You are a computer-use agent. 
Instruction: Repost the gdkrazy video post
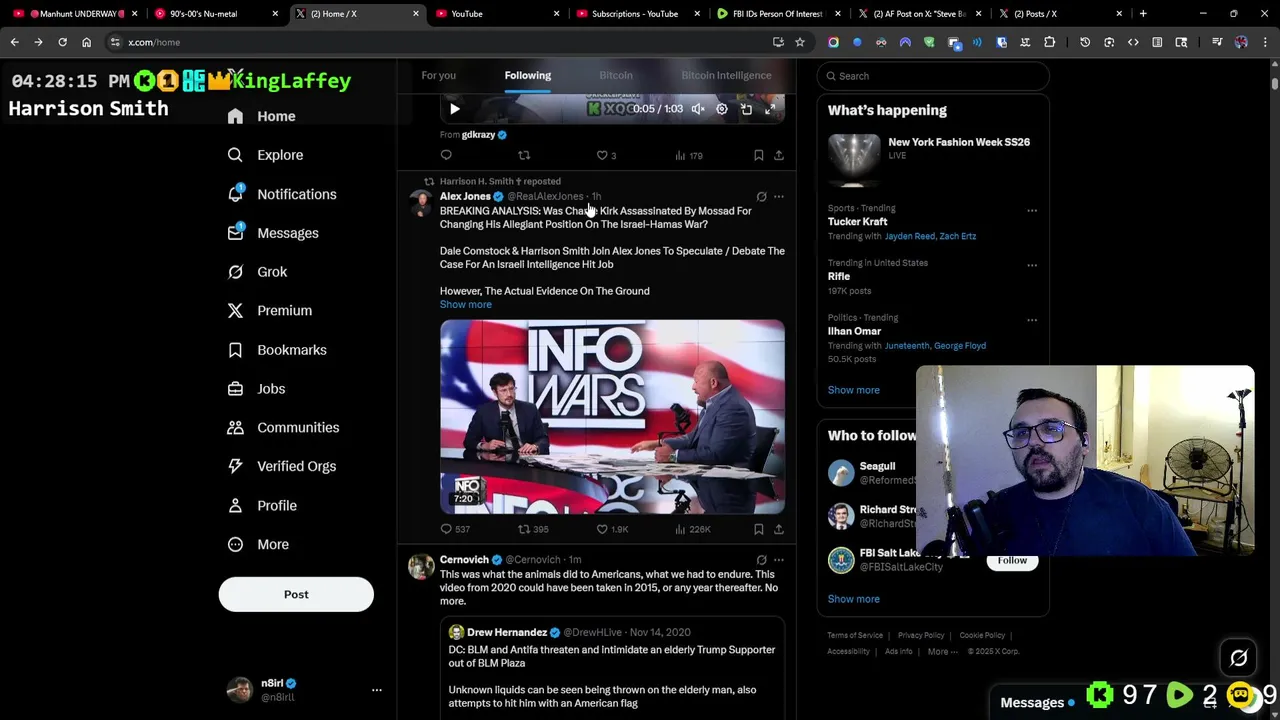pyautogui.click(x=524, y=155)
